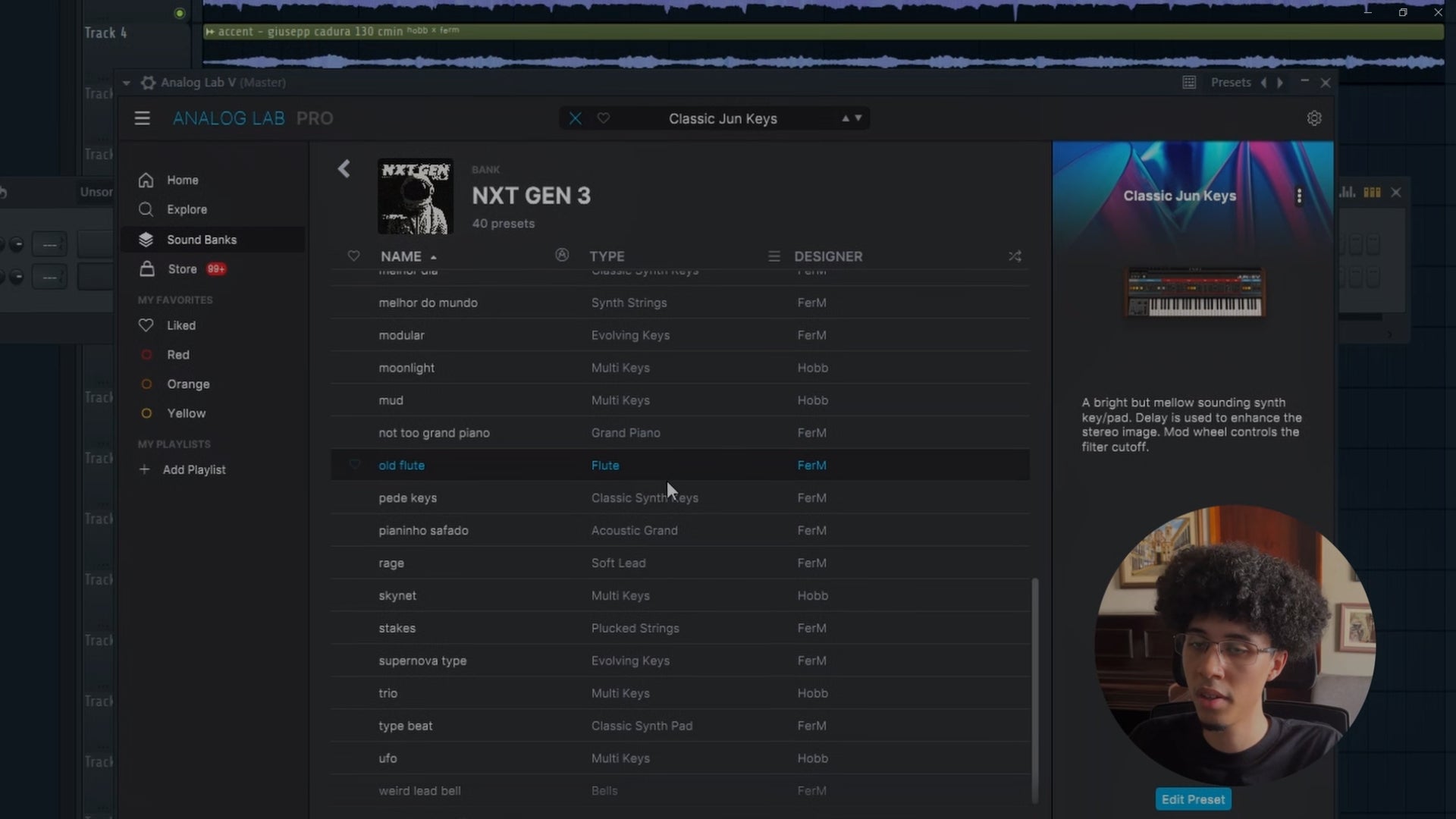
Task: Open the TYPE column filter menu
Action: tap(773, 256)
